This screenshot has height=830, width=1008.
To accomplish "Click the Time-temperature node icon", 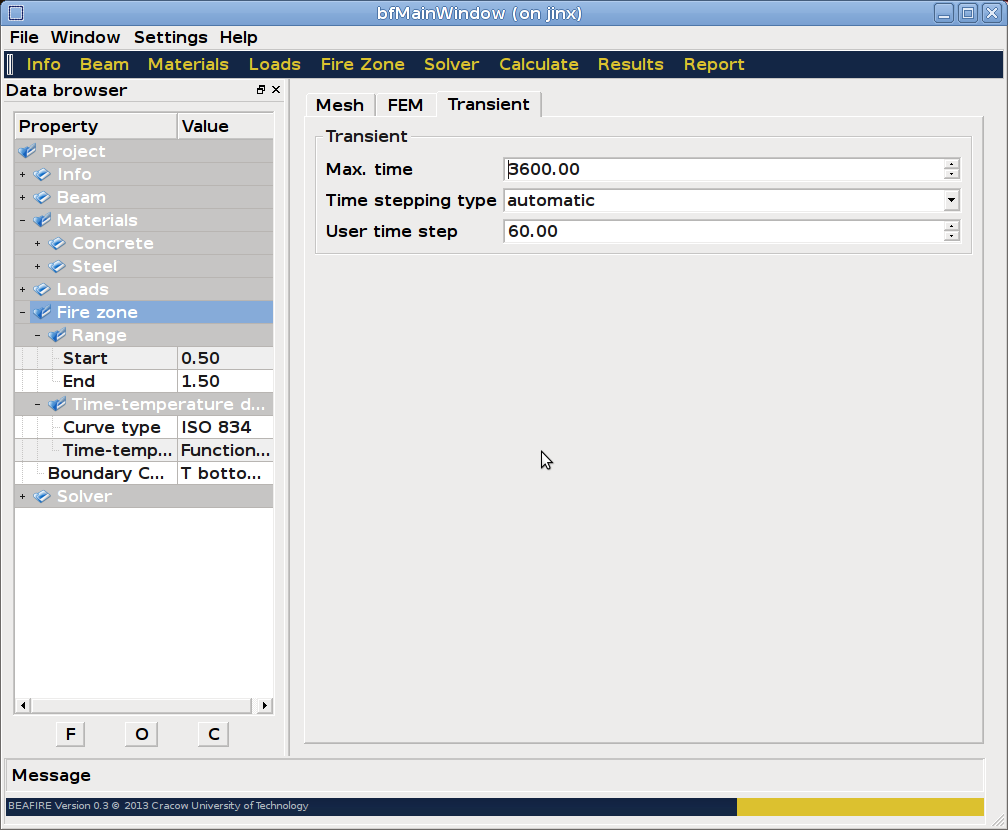I will coord(57,404).
